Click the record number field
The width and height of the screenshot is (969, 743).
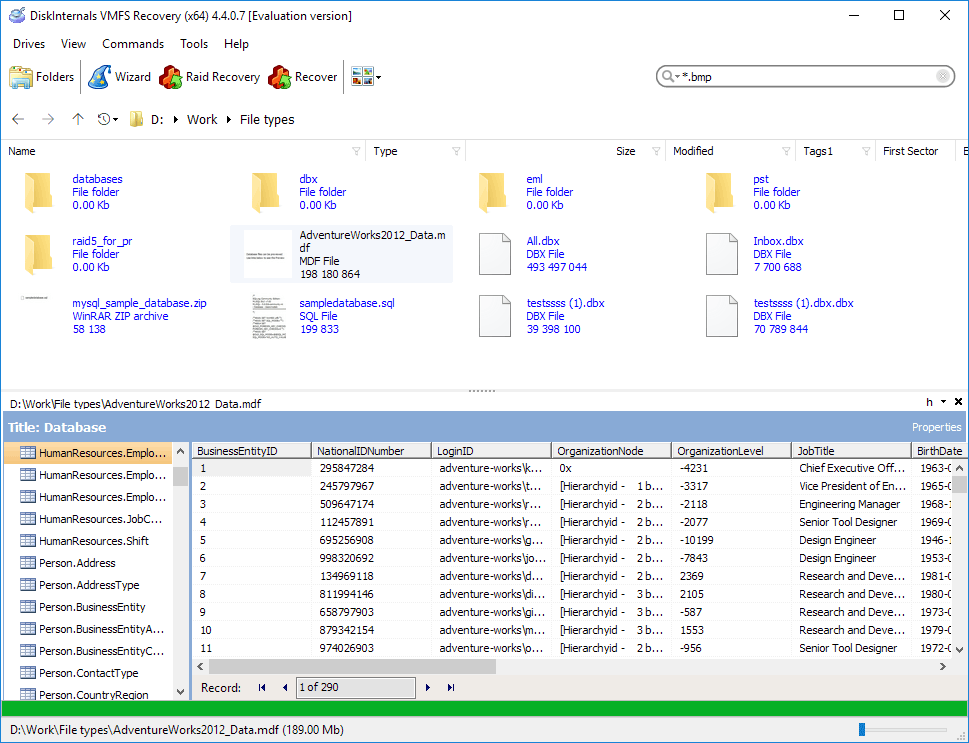(356, 687)
